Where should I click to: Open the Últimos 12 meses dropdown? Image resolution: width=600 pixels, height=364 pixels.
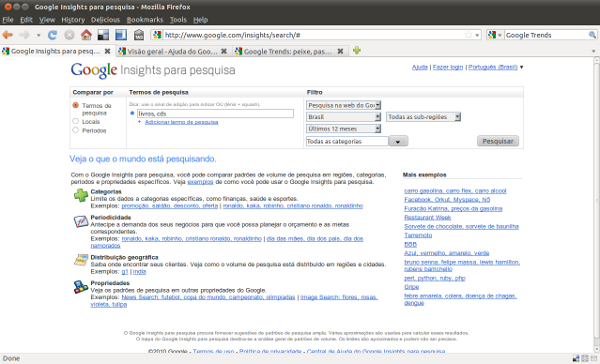tap(344, 129)
